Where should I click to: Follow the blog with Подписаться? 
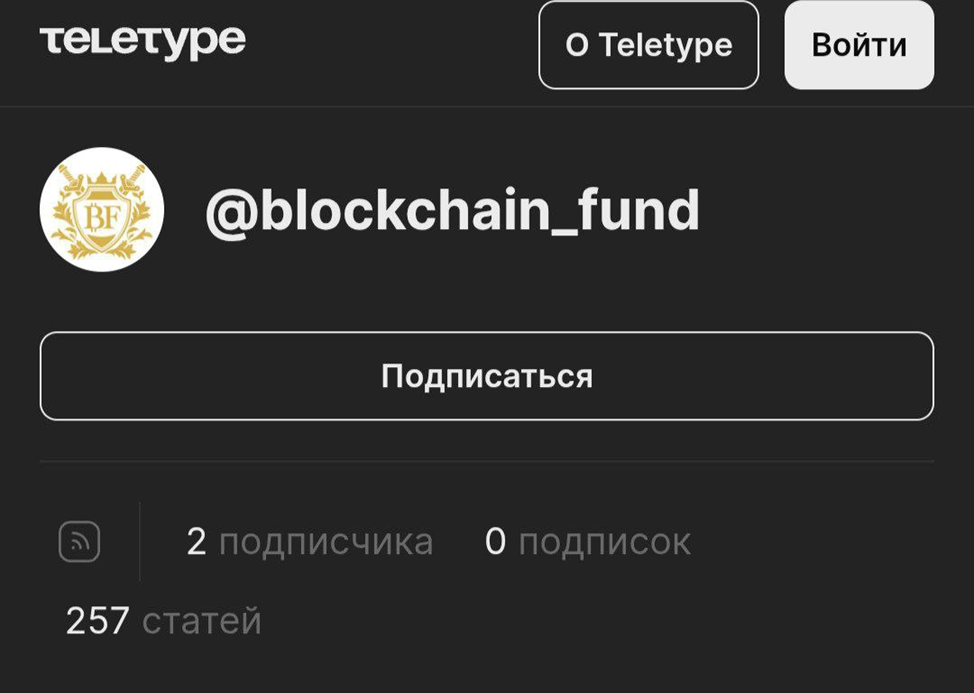pyautogui.click(x=487, y=376)
